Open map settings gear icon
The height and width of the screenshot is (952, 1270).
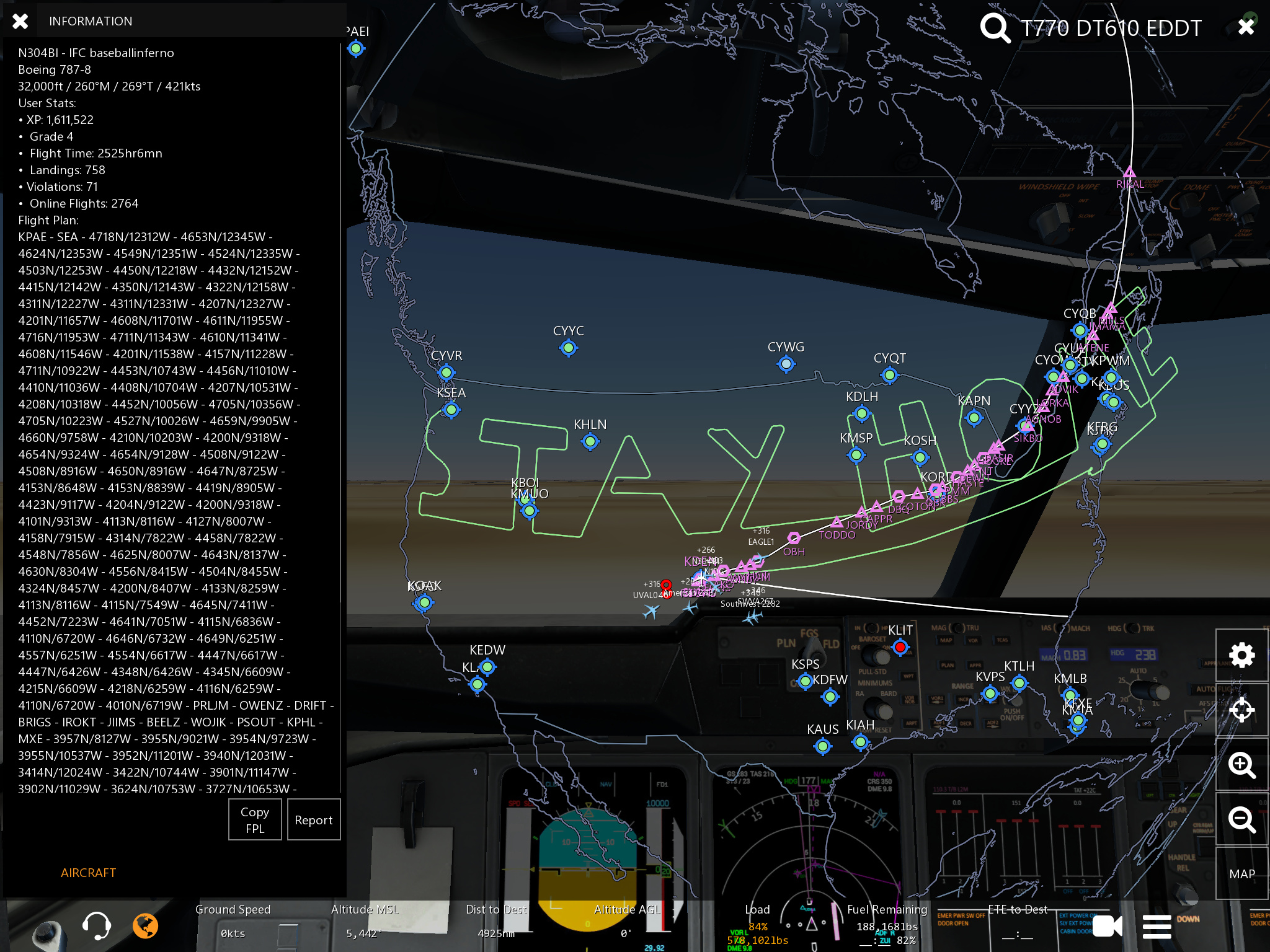pos(1241,655)
